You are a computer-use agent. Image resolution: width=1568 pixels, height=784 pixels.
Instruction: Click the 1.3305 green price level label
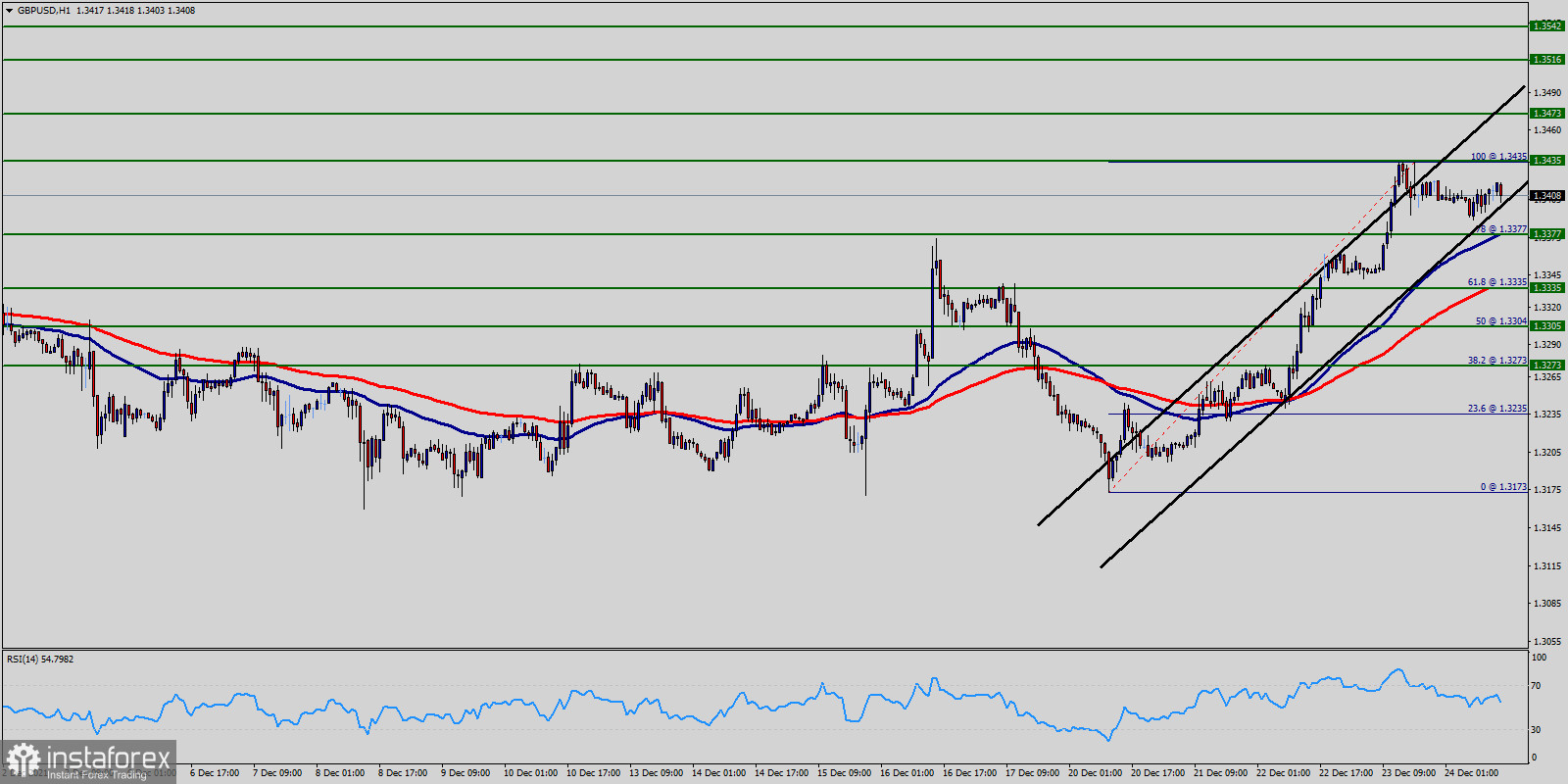point(1547,326)
